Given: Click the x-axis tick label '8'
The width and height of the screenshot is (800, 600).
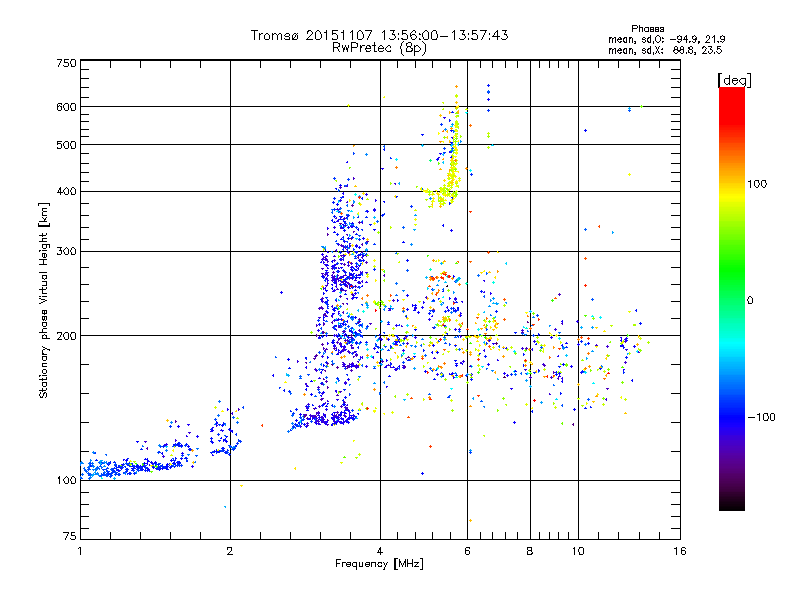Looking at the screenshot, I should pyautogui.click(x=530, y=551).
